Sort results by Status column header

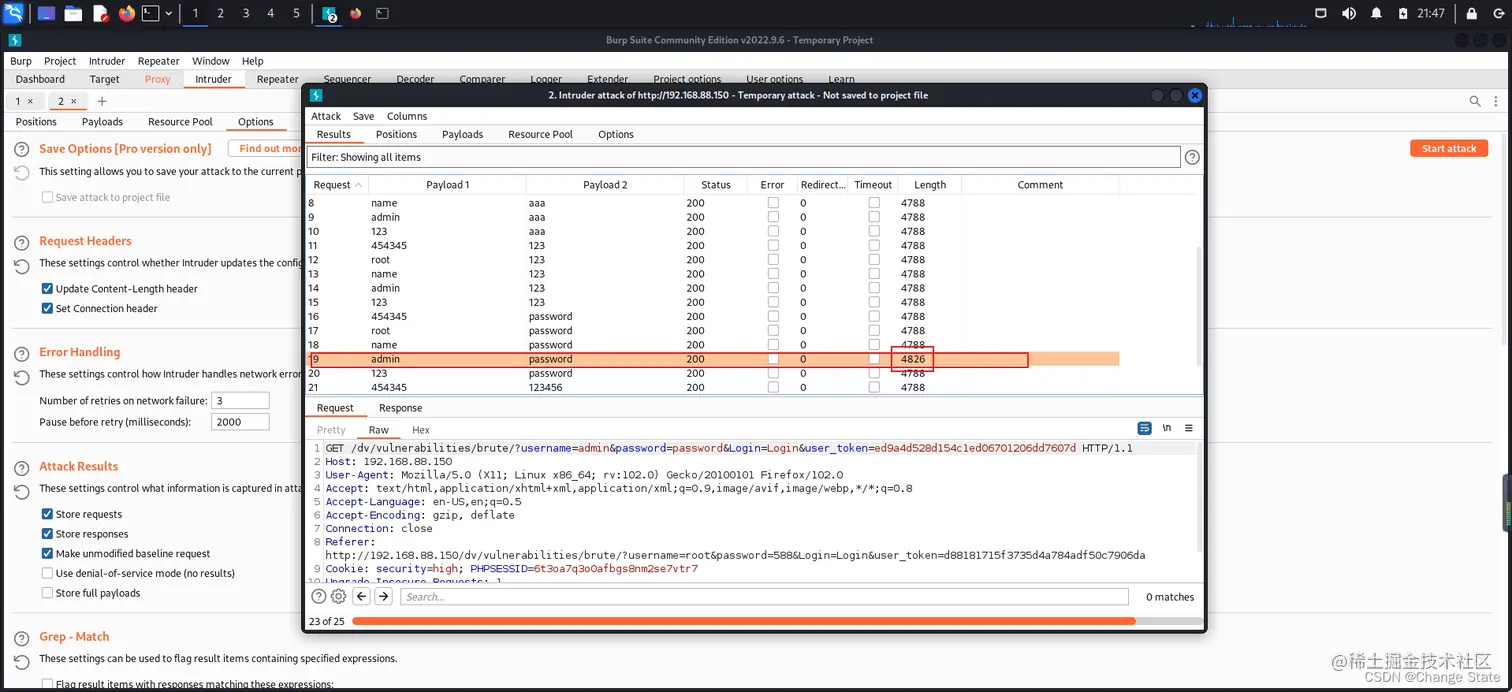(x=716, y=185)
